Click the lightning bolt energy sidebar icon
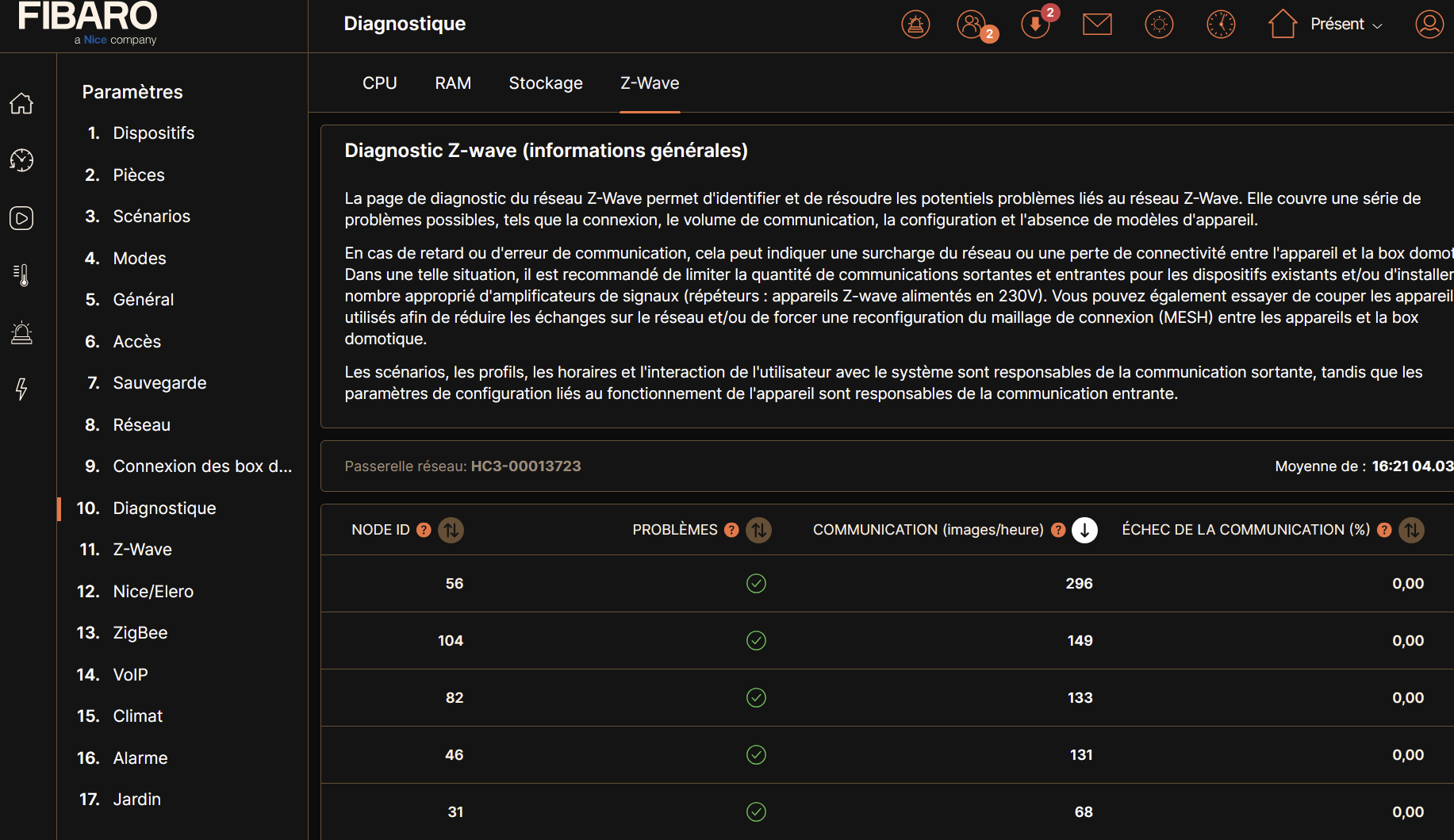Viewport: 1454px width, 840px height. (x=21, y=389)
